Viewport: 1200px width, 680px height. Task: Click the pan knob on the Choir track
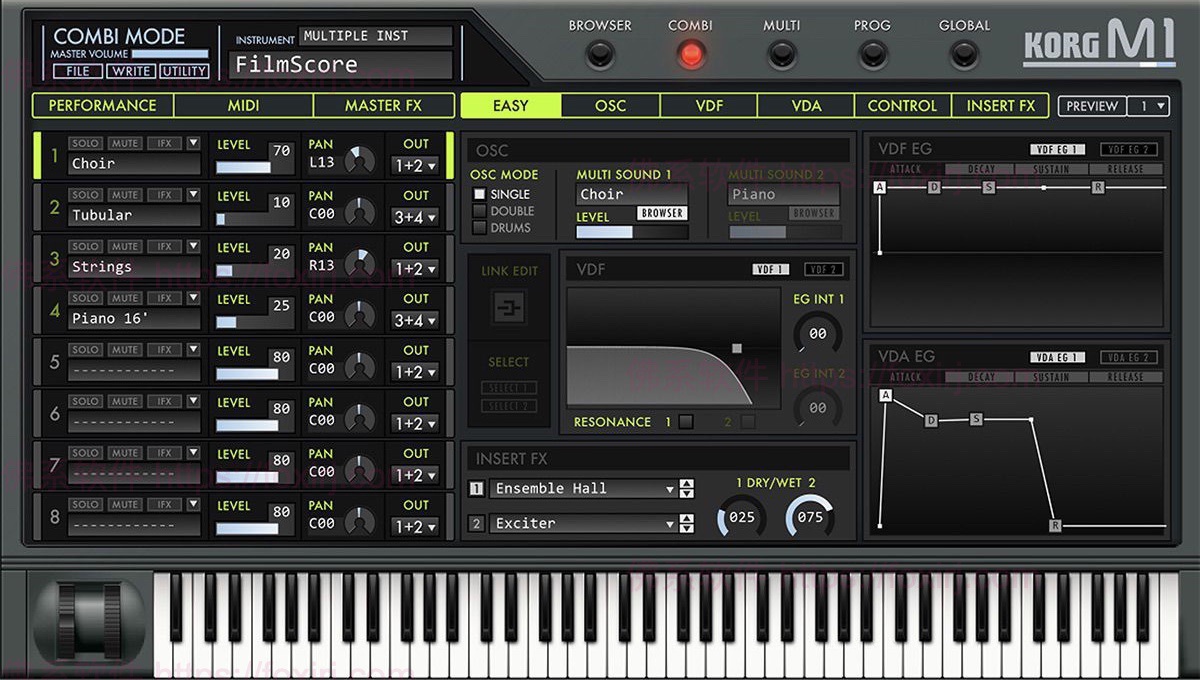[360, 160]
